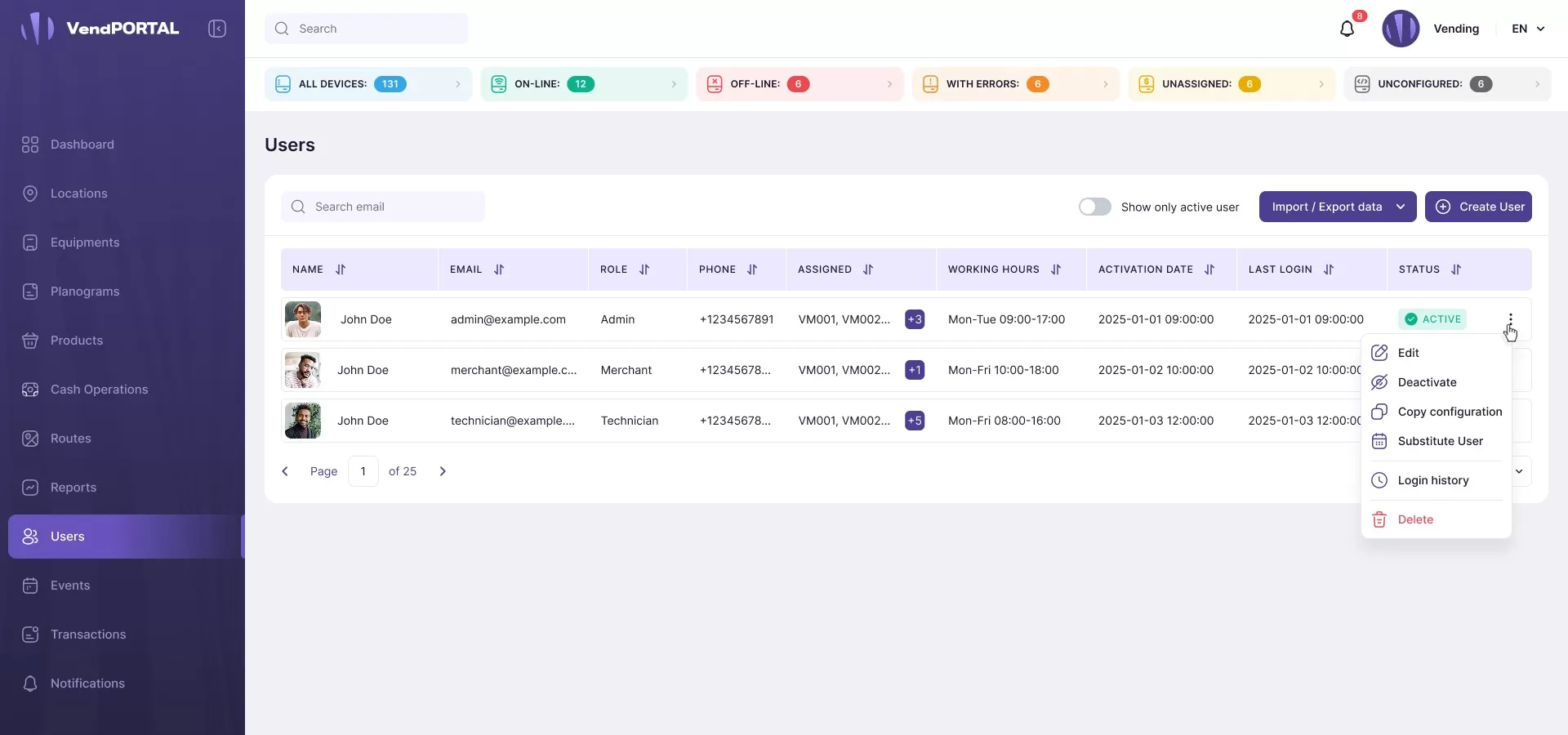The width and height of the screenshot is (1568, 735).
Task: Open the EN language selector
Action: [1528, 29]
